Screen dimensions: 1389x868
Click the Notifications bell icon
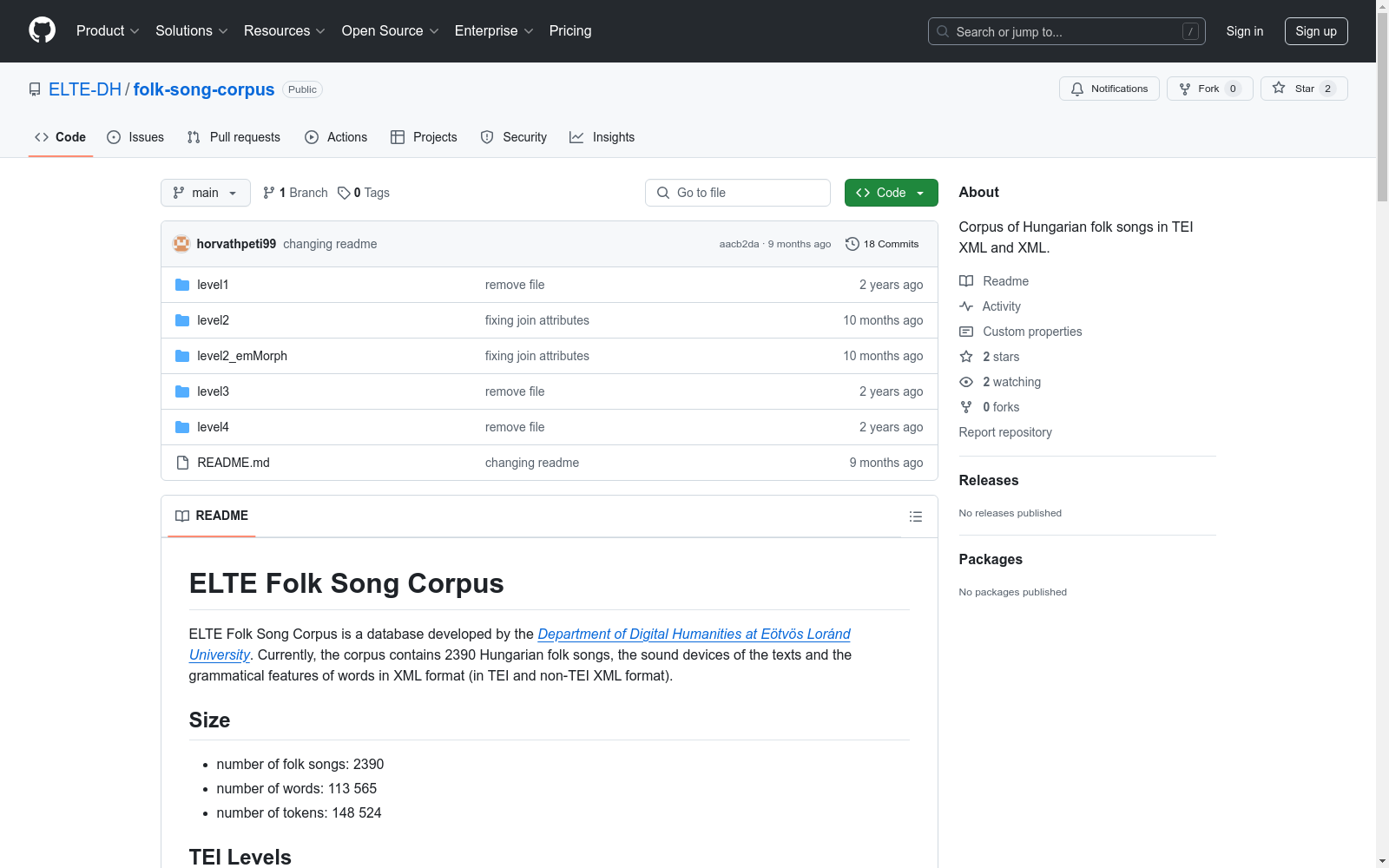[1077, 89]
